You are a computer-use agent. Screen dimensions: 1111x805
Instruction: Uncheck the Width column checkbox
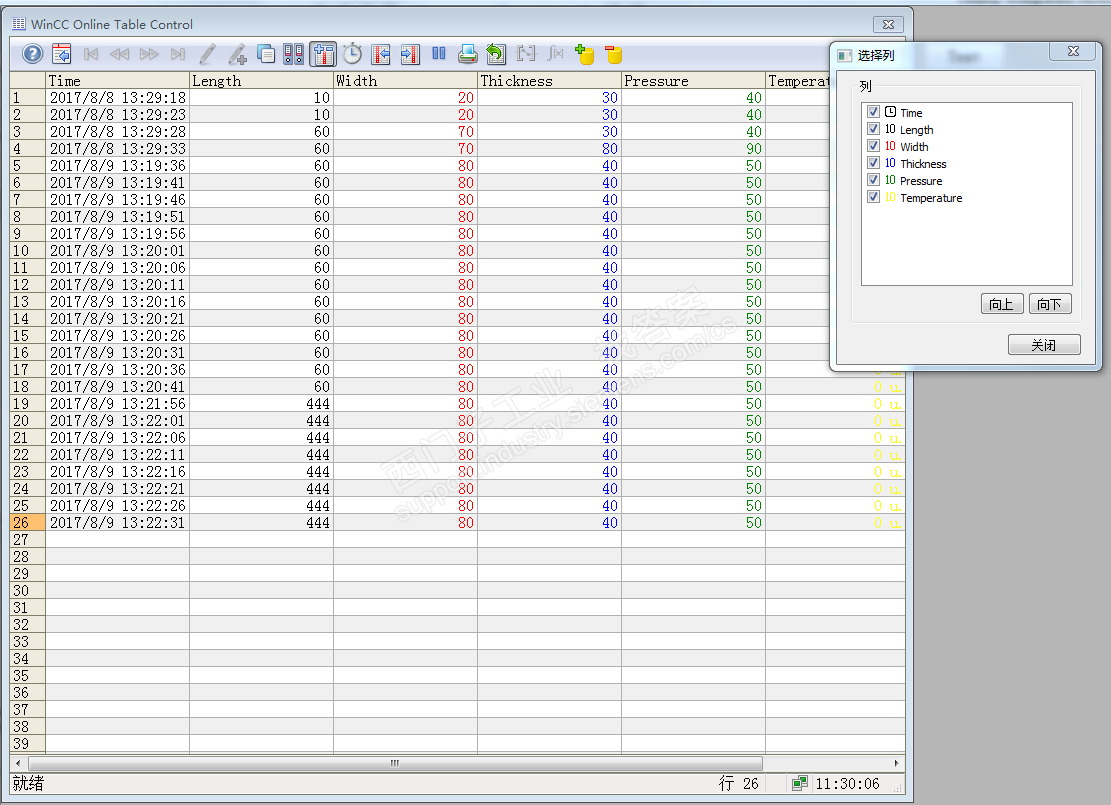pyautogui.click(x=874, y=146)
